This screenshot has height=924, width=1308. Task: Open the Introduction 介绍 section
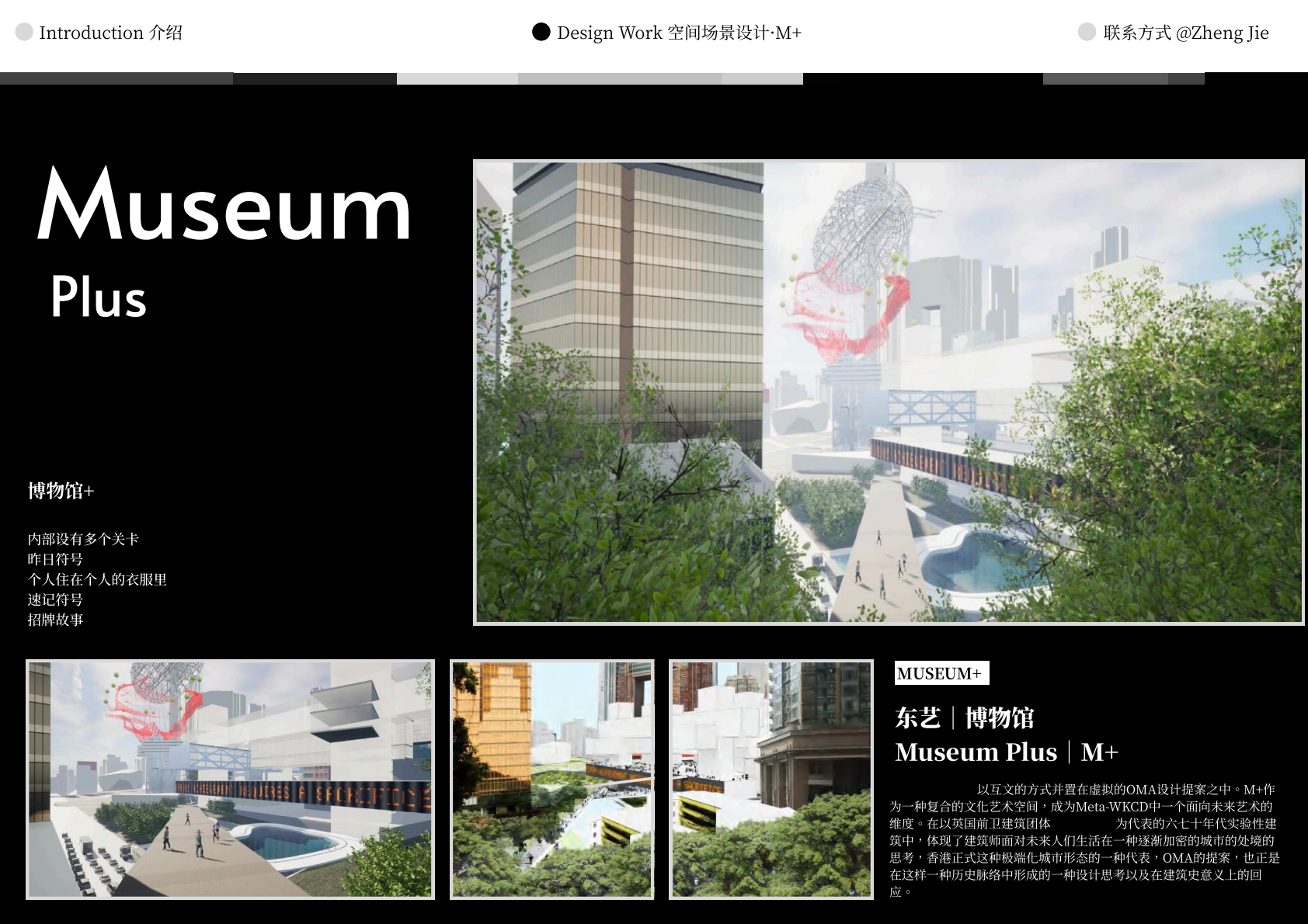110,33
